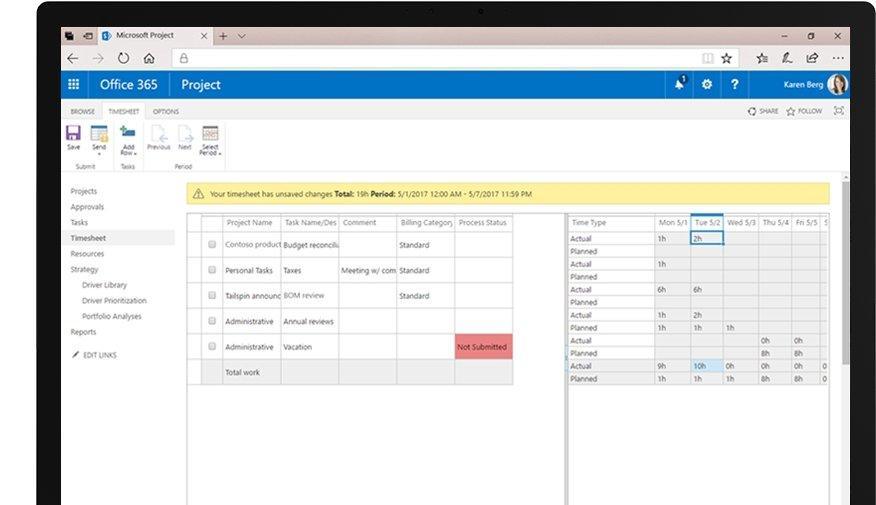Select the Personal Tasks row checkbox
This screenshot has width=876, height=505.
[212, 270]
